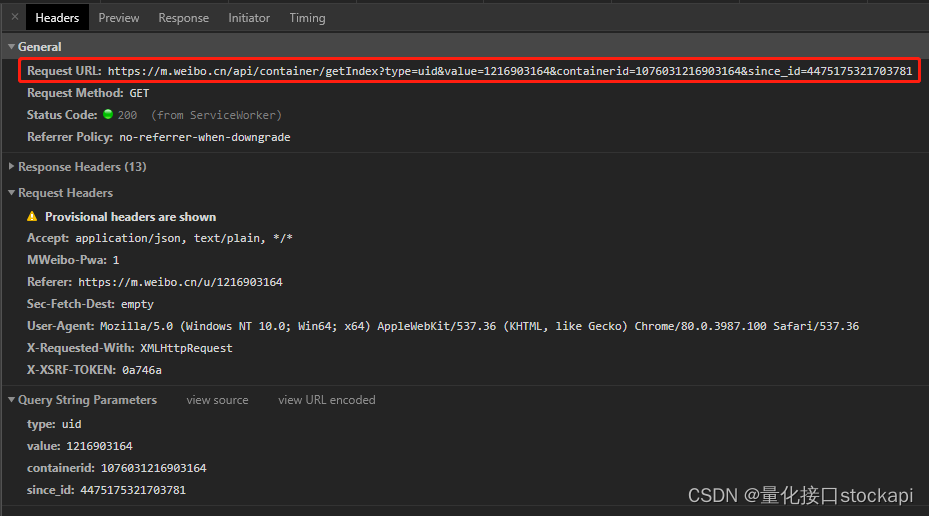Click the MWeibo-Pwa header row
929x516 pixels.
point(73,260)
